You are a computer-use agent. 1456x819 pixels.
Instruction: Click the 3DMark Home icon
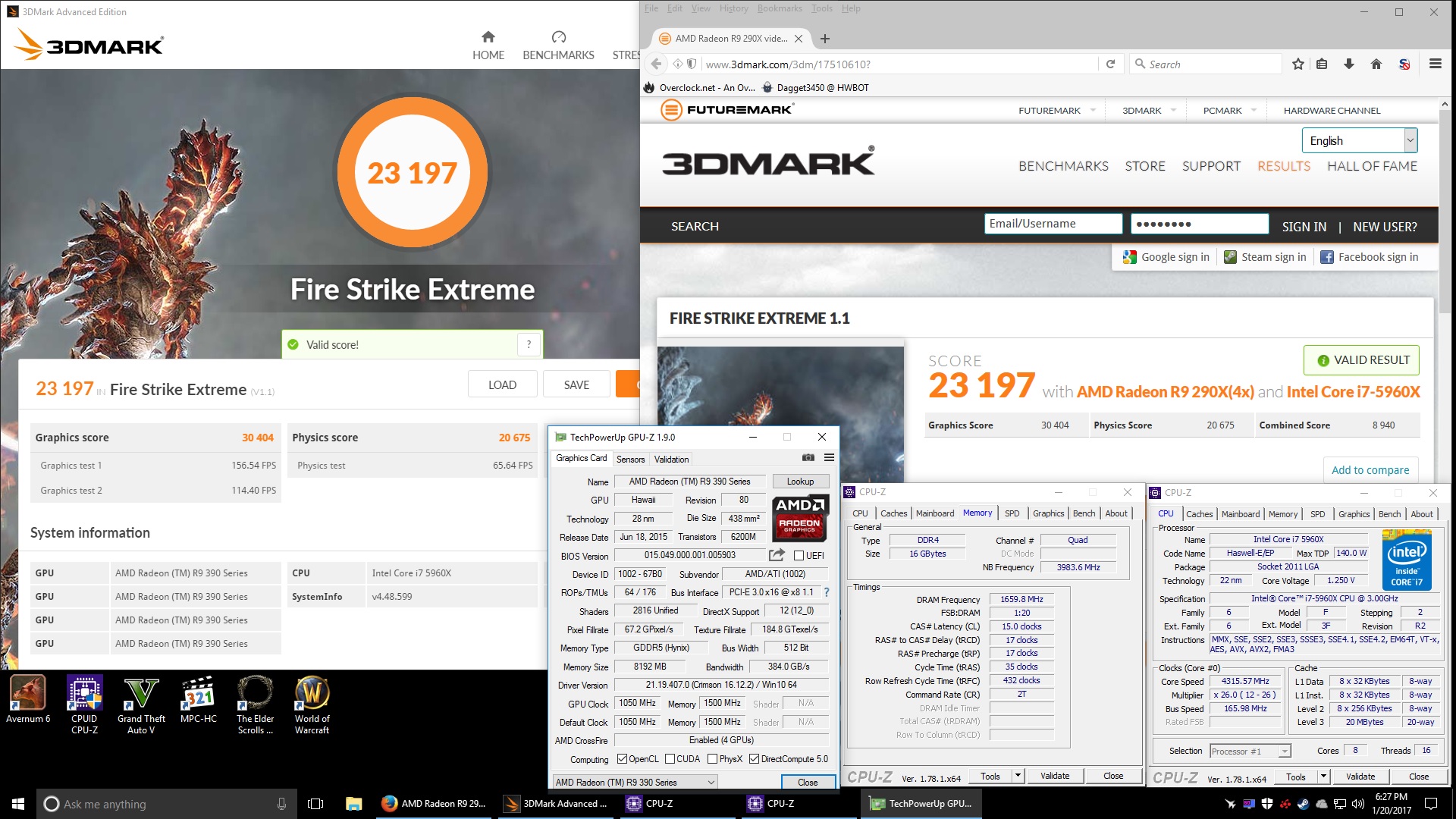click(488, 36)
